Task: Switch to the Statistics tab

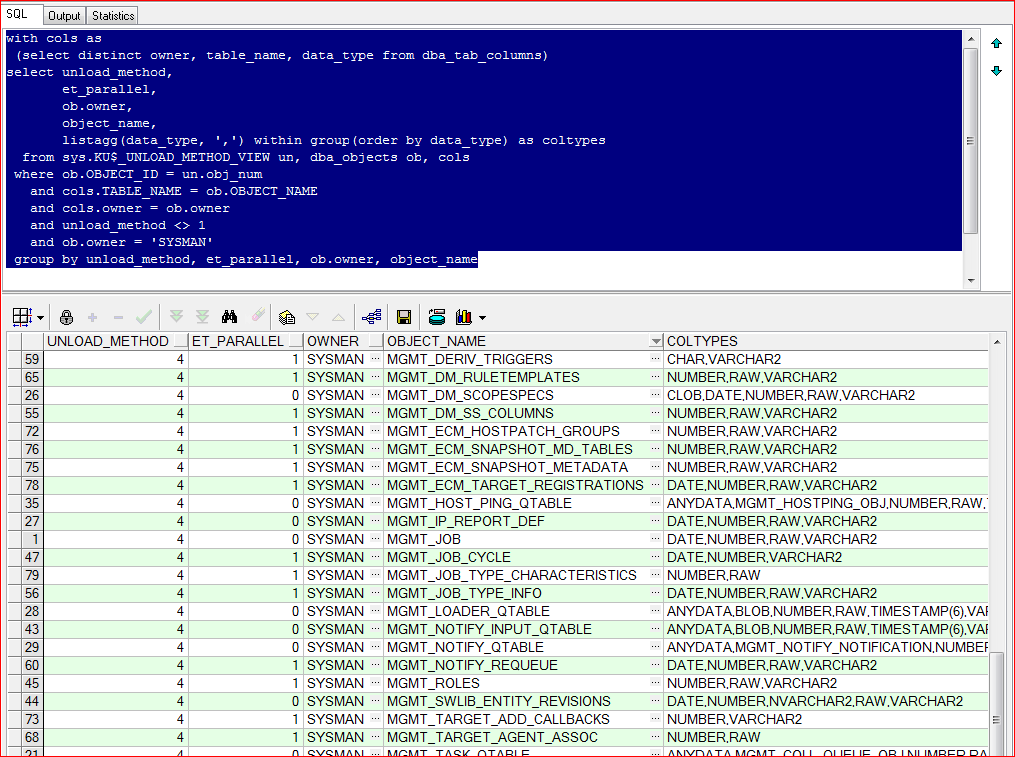Action: [113, 16]
